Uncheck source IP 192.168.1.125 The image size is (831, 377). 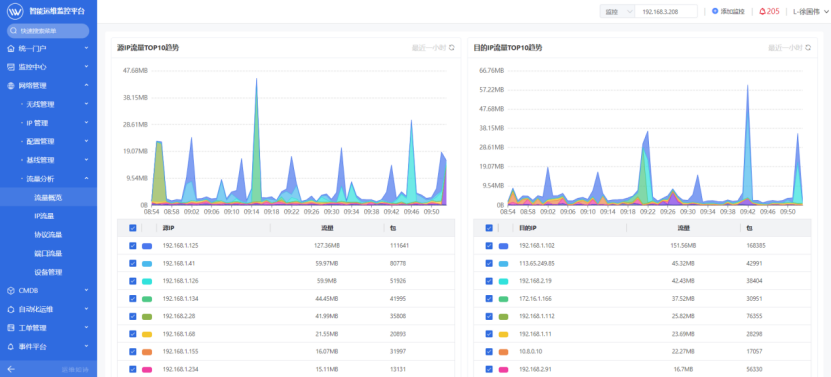(132, 246)
